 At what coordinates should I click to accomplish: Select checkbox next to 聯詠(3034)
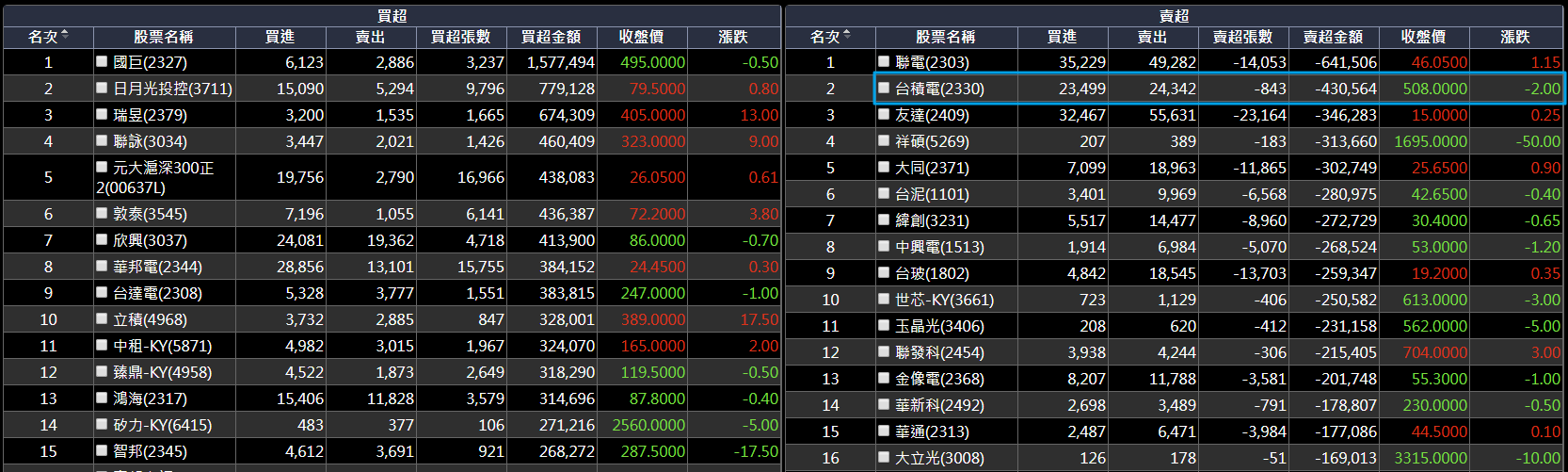tap(102, 140)
